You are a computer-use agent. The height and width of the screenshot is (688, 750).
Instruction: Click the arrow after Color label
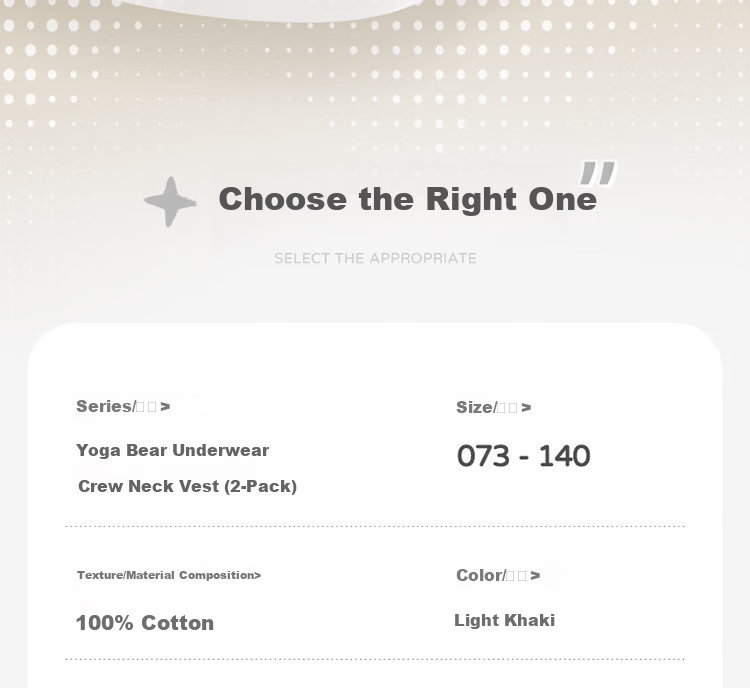(x=535, y=576)
